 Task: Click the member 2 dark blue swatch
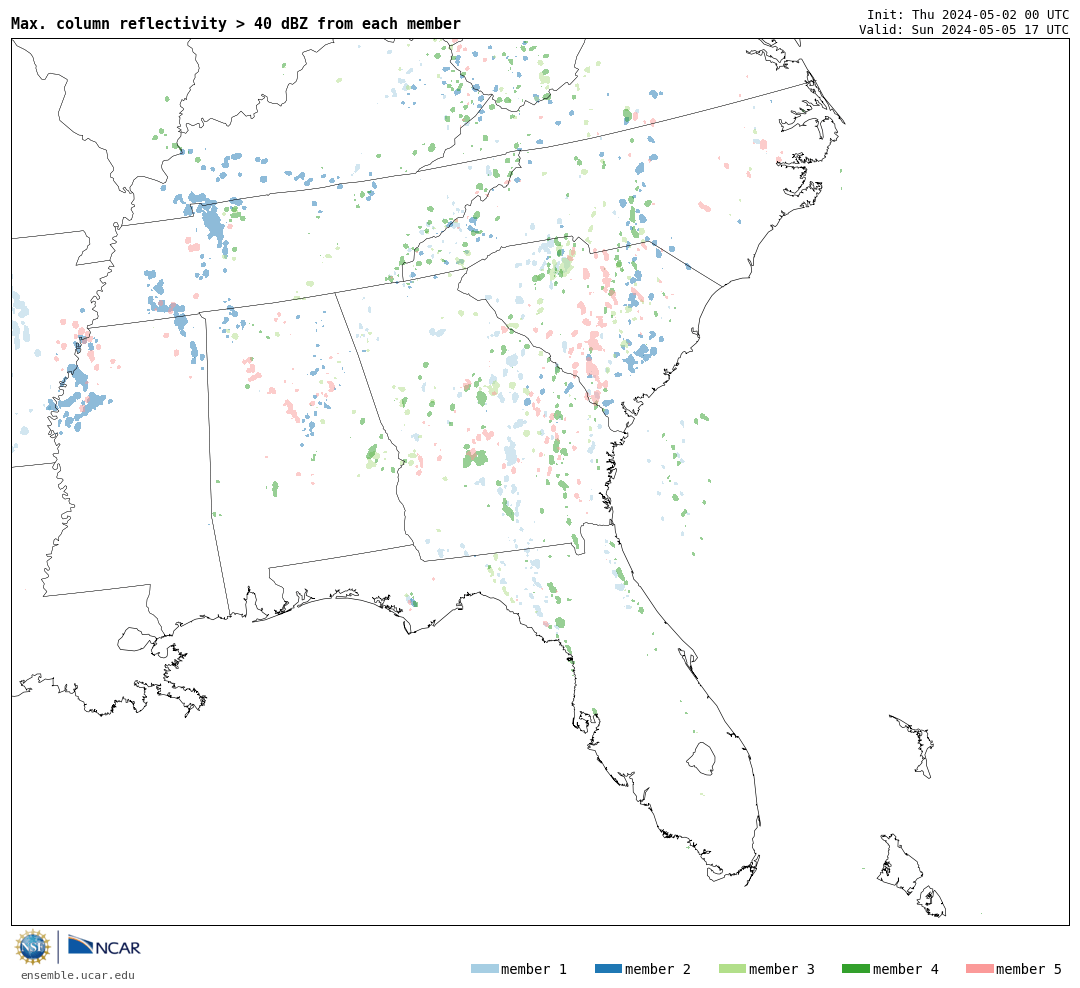[608, 969]
